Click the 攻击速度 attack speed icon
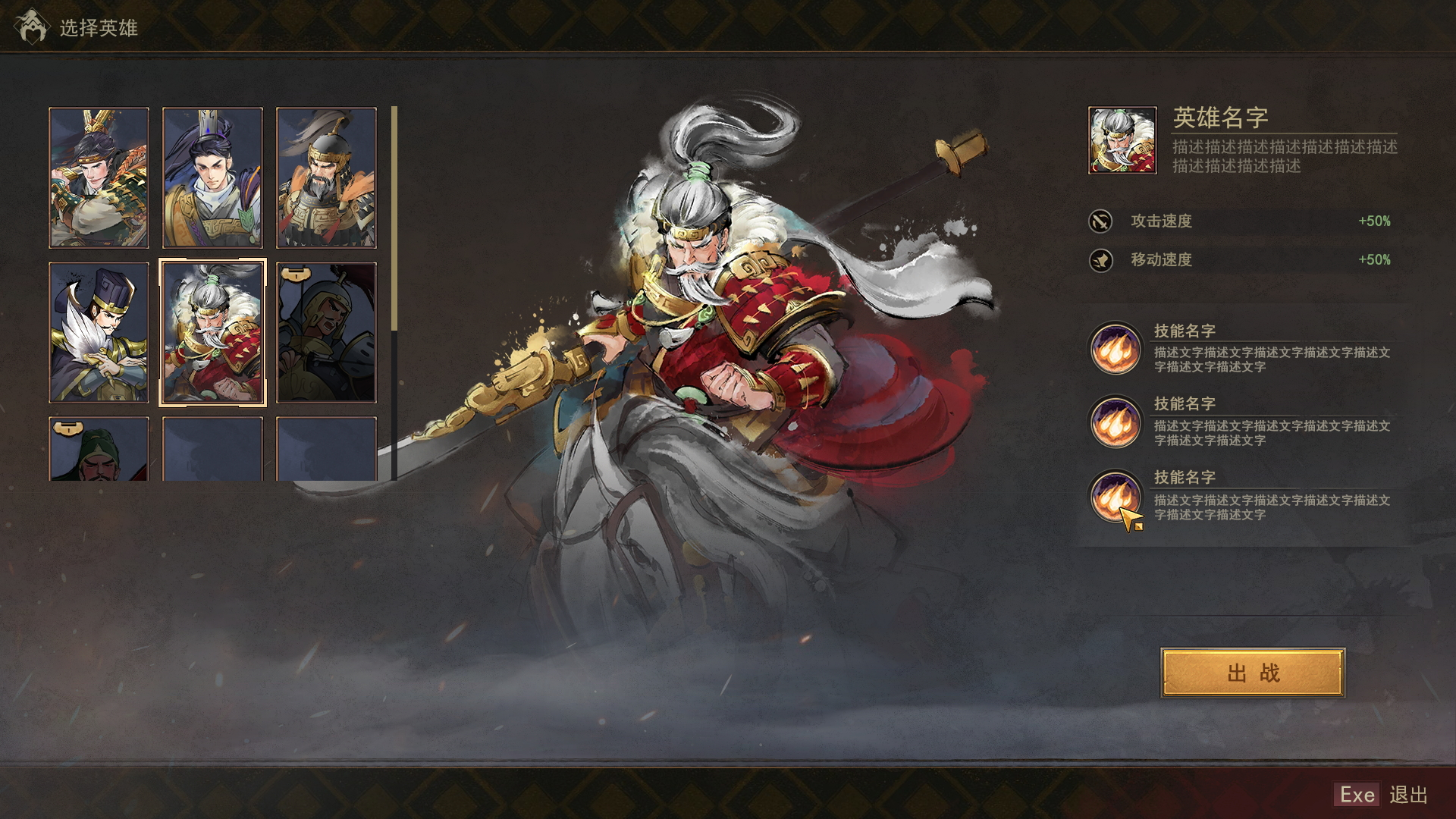This screenshot has height=819, width=1456. pos(1100,221)
